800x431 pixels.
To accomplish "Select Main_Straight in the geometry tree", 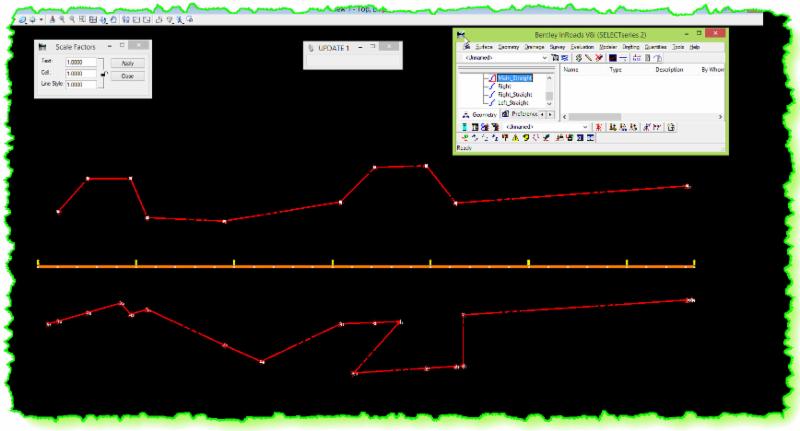I will coord(515,78).
